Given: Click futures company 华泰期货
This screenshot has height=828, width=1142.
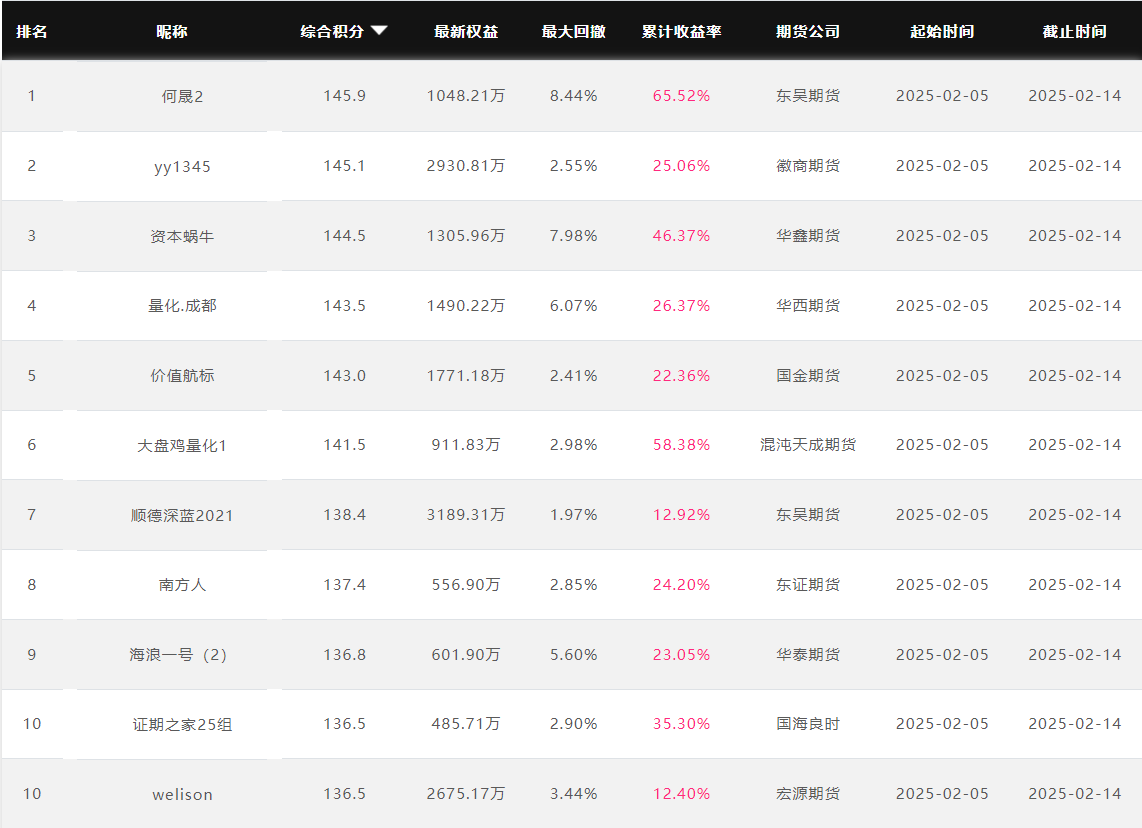Looking at the screenshot, I should click(808, 654).
